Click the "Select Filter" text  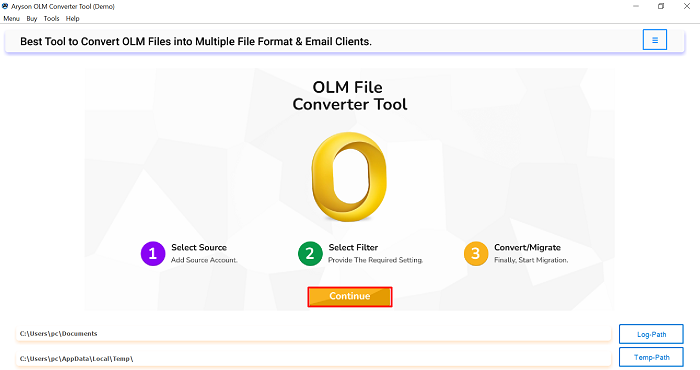coord(353,247)
